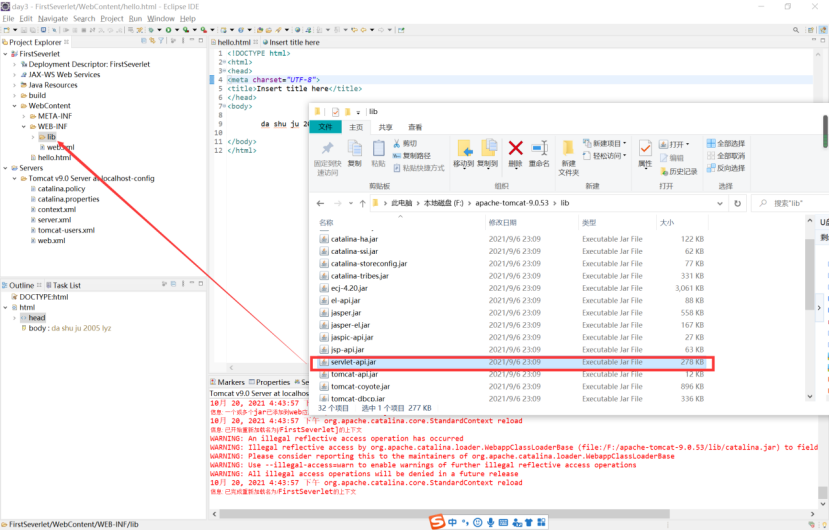Screen dimensions: 830x530
Task: Expand the head node in Outline
Action: click(x=14, y=318)
